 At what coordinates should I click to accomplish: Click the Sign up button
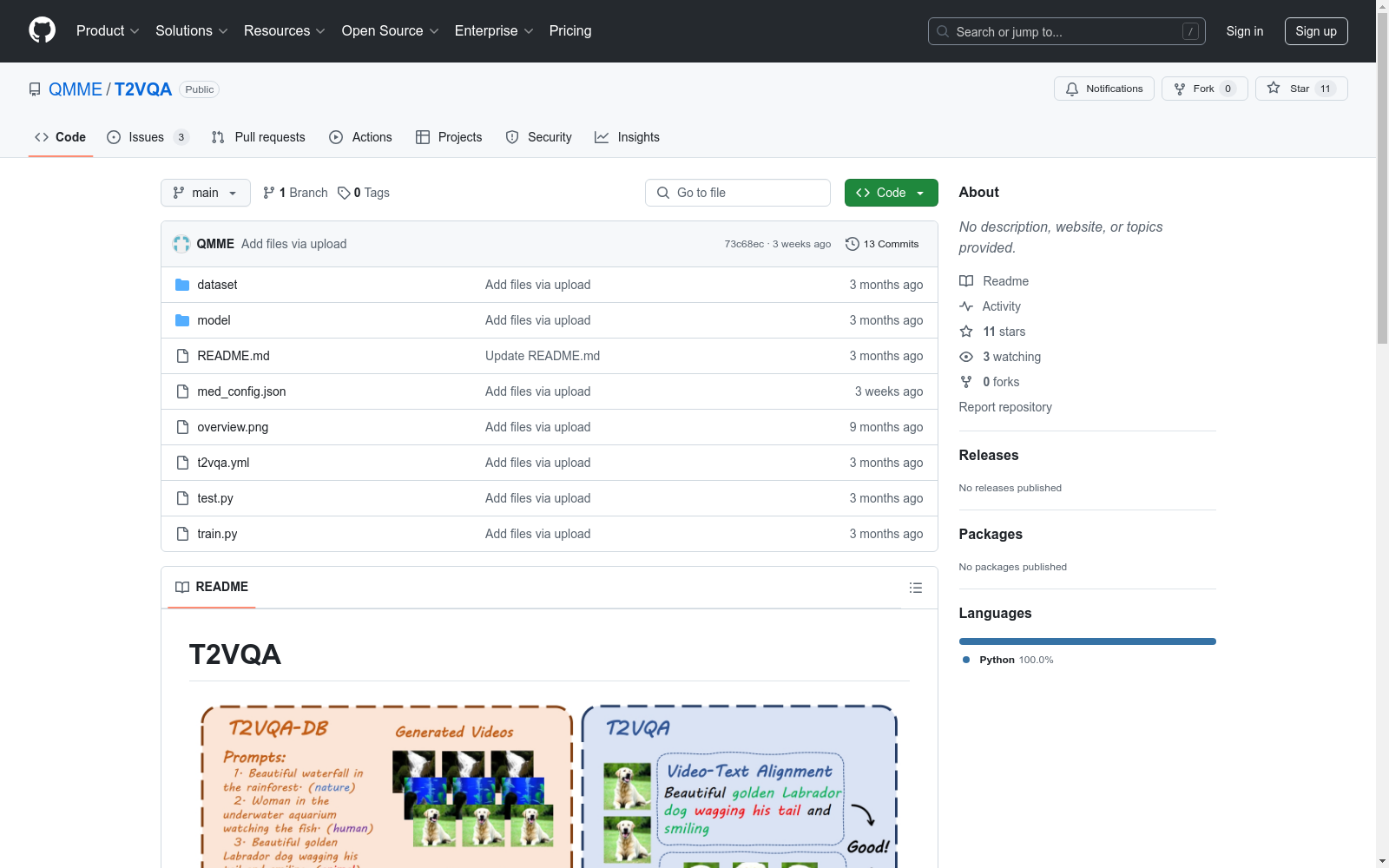point(1316,31)
